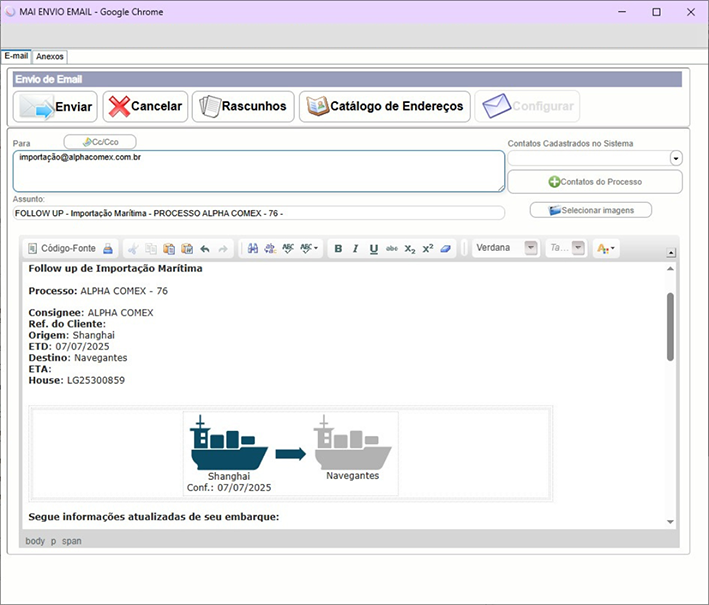709x605 pixels.
Task: Apply strikethrough formatting
Action: click(391, 248)
